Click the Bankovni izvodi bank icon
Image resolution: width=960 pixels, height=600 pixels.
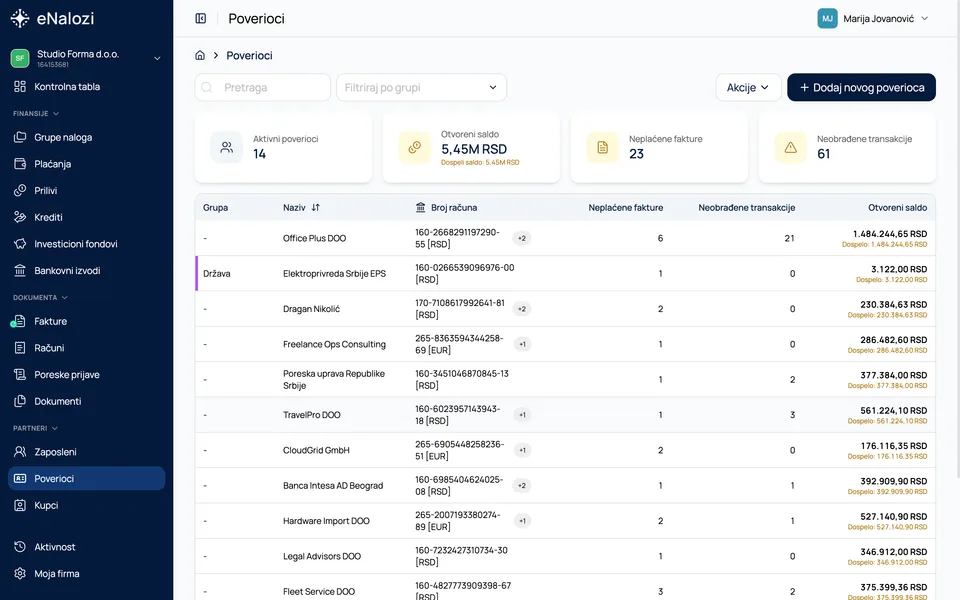pyautogui.click(x=20, y=270)
